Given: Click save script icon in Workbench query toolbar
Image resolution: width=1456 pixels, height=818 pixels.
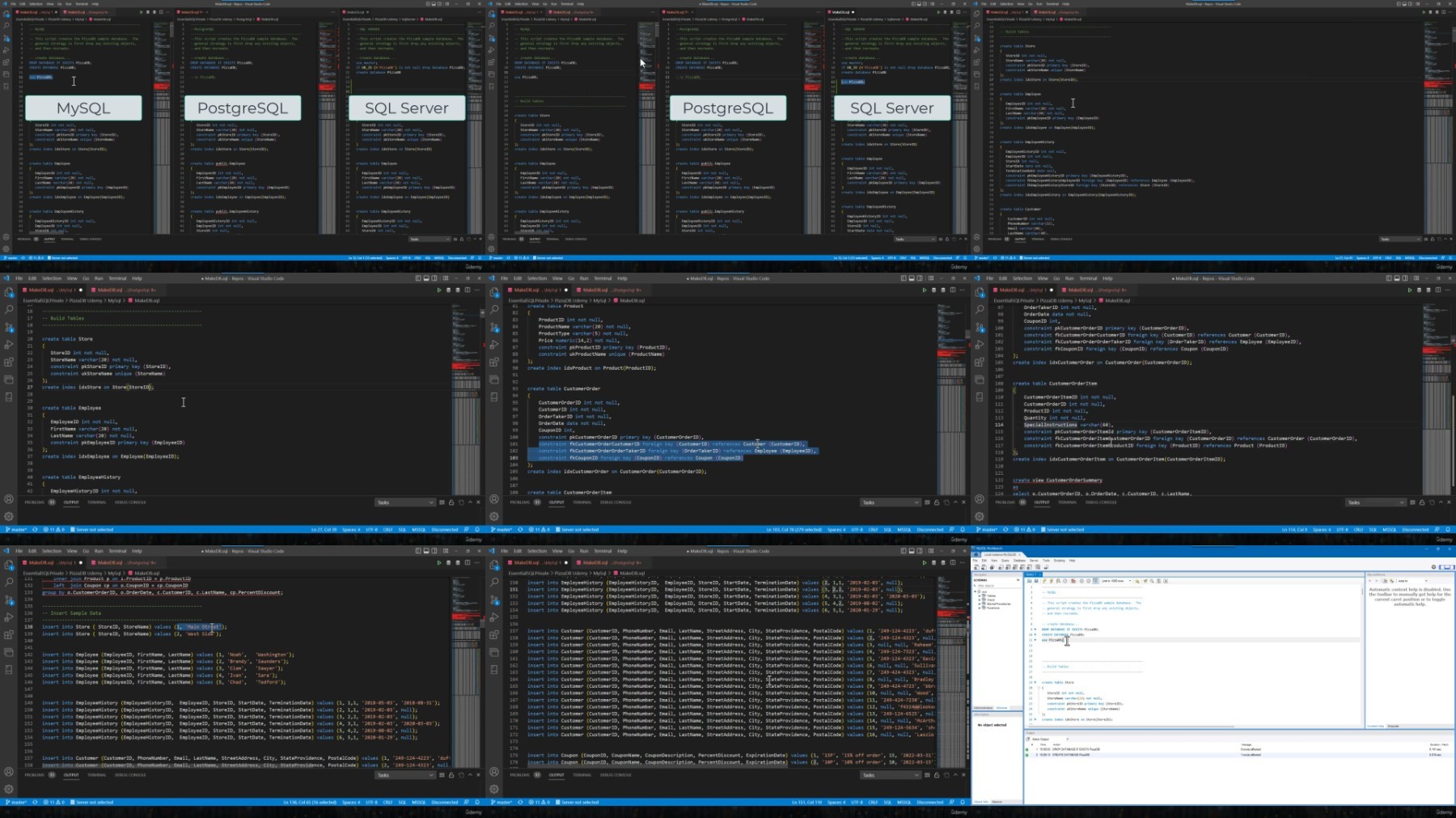Looking at the screenshot, I should tap(1035, 581).
